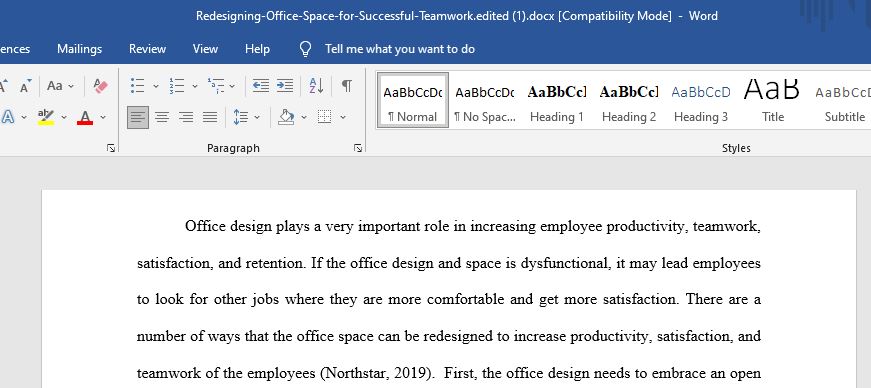
Task: Click the Increase Indent icon
Action: click(285, 86)
